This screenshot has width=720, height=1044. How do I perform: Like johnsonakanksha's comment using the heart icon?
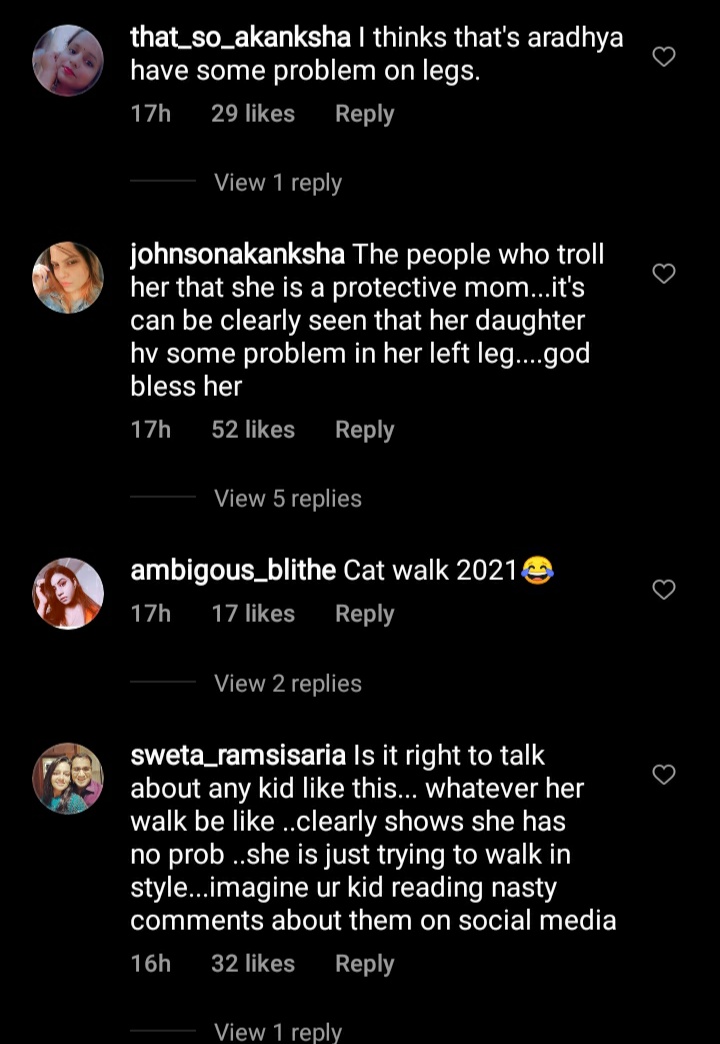663,273
